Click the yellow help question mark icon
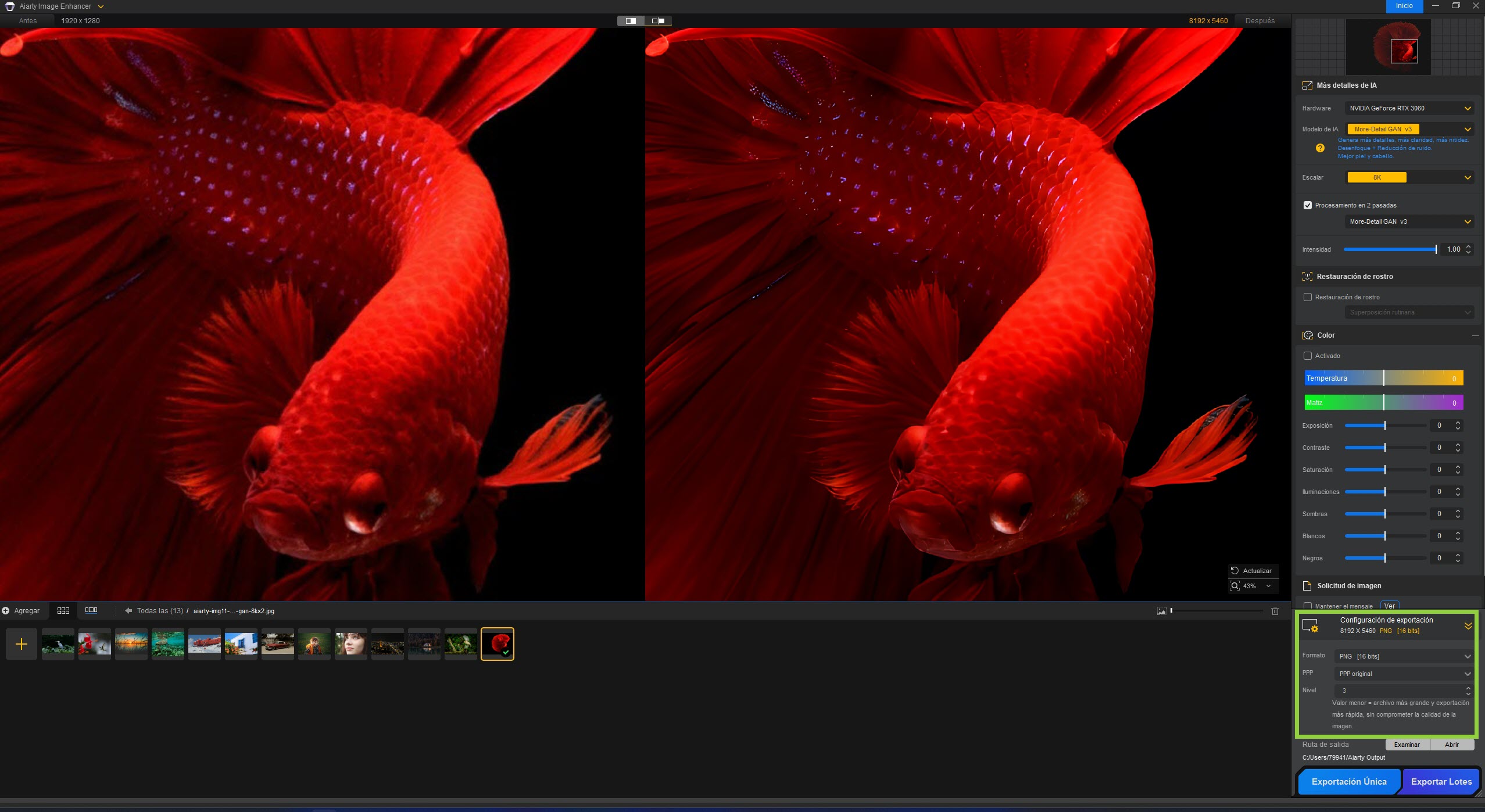Image resolution: width=1485 pixels, height=812 pixels. coord(1320,148)
